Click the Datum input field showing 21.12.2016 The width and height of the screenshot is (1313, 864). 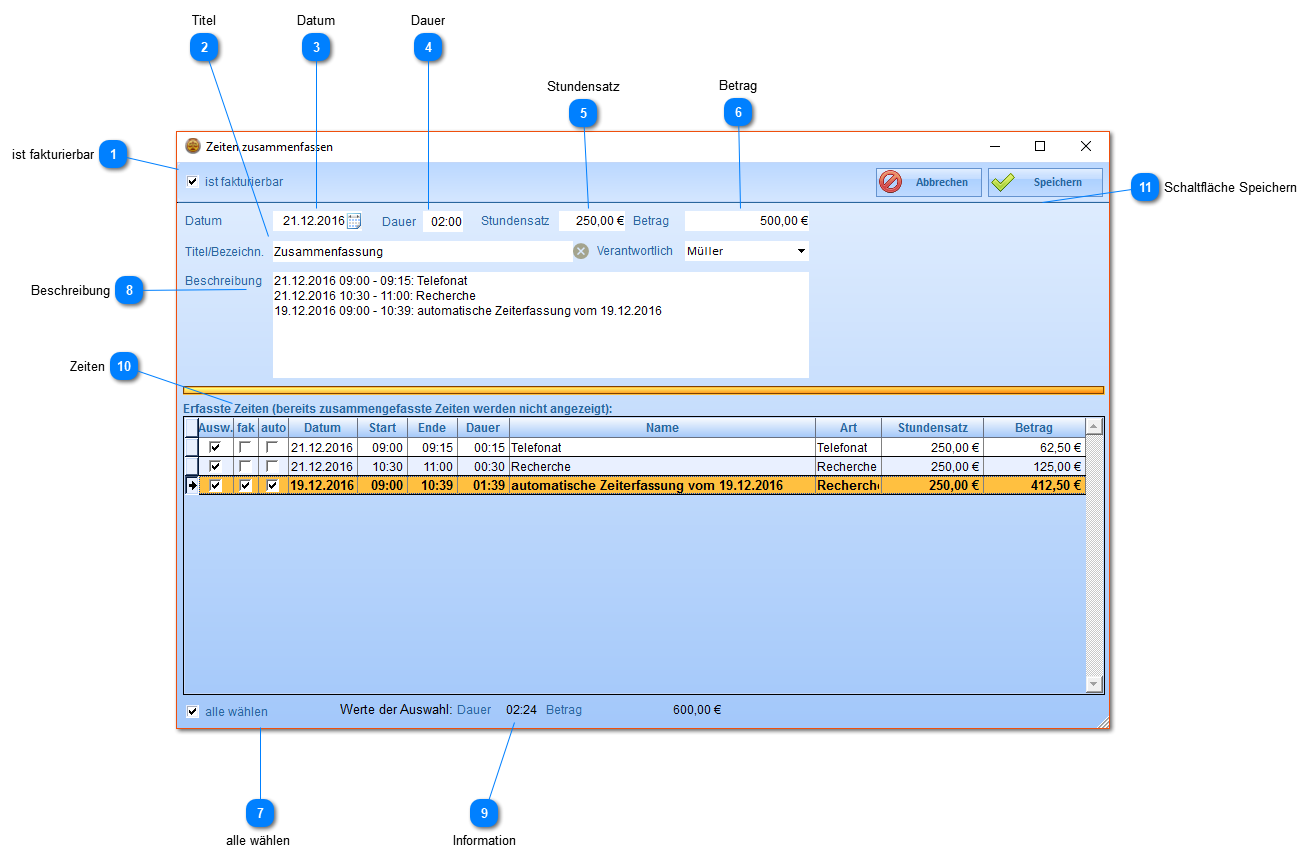click(x=309, y=221)
